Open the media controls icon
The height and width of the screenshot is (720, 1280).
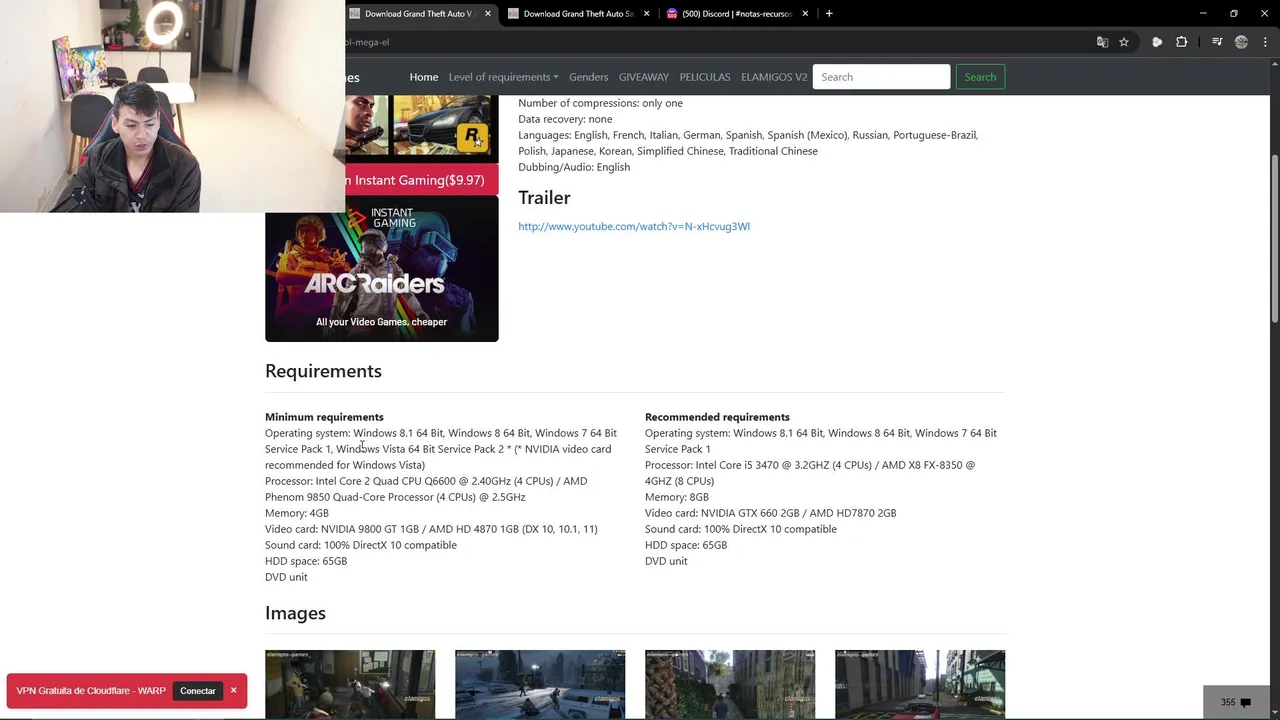pos(1217,42)
